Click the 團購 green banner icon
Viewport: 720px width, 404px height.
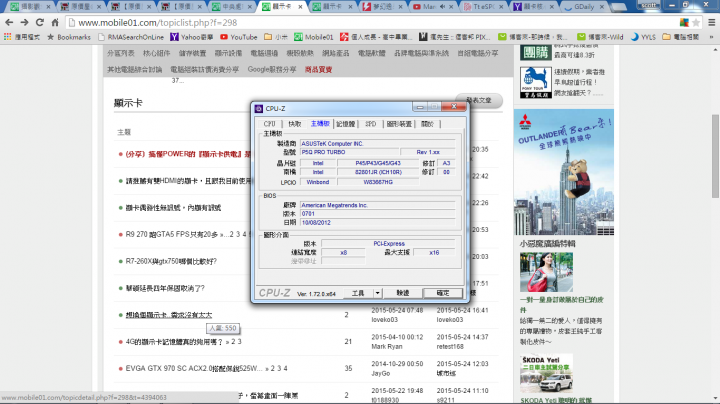point(535,53)
